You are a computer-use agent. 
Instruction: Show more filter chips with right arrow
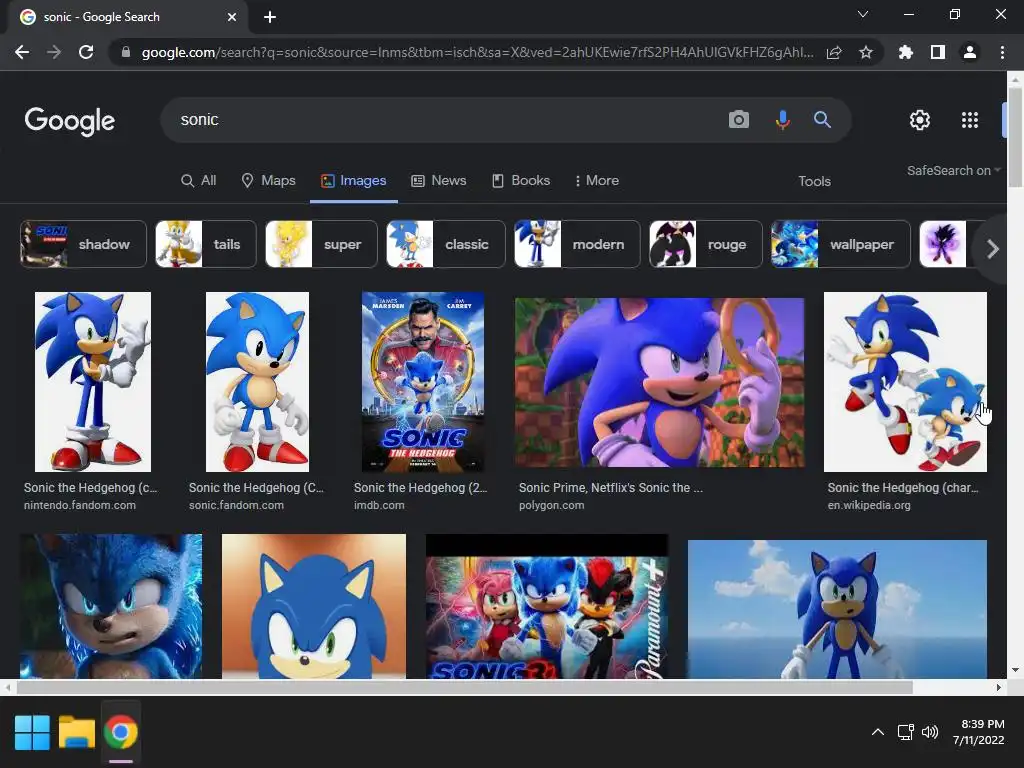993,249
